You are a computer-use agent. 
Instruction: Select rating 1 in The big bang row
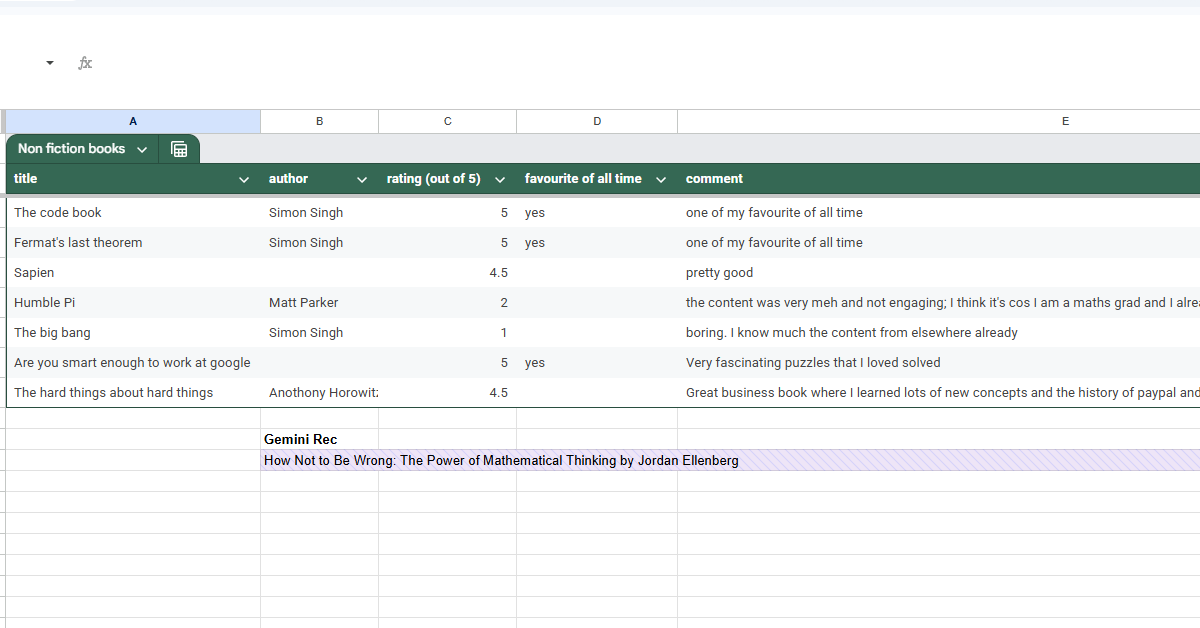coord(447,332)
